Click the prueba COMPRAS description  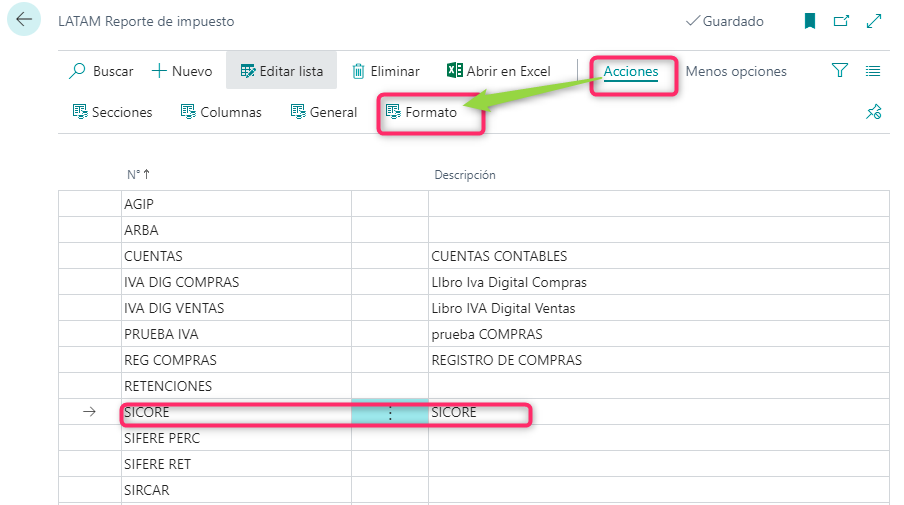coord(487,334)
